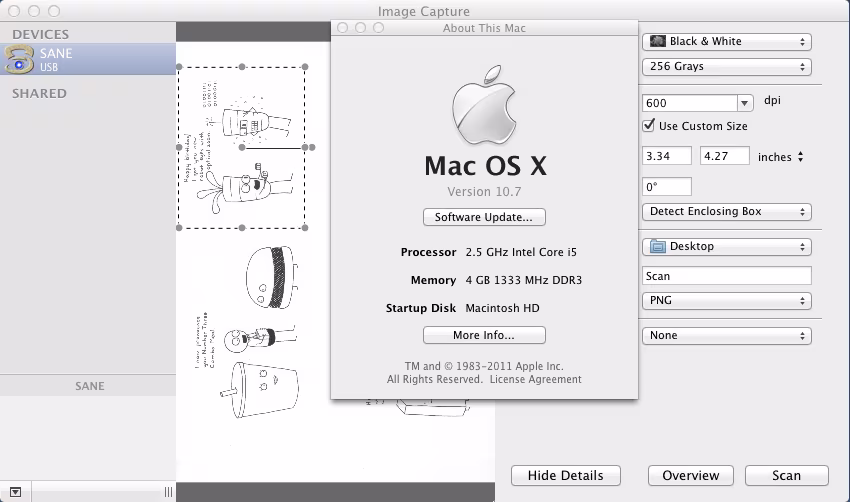Click the Hide Details button
The image size is (850, 502).
565,475
